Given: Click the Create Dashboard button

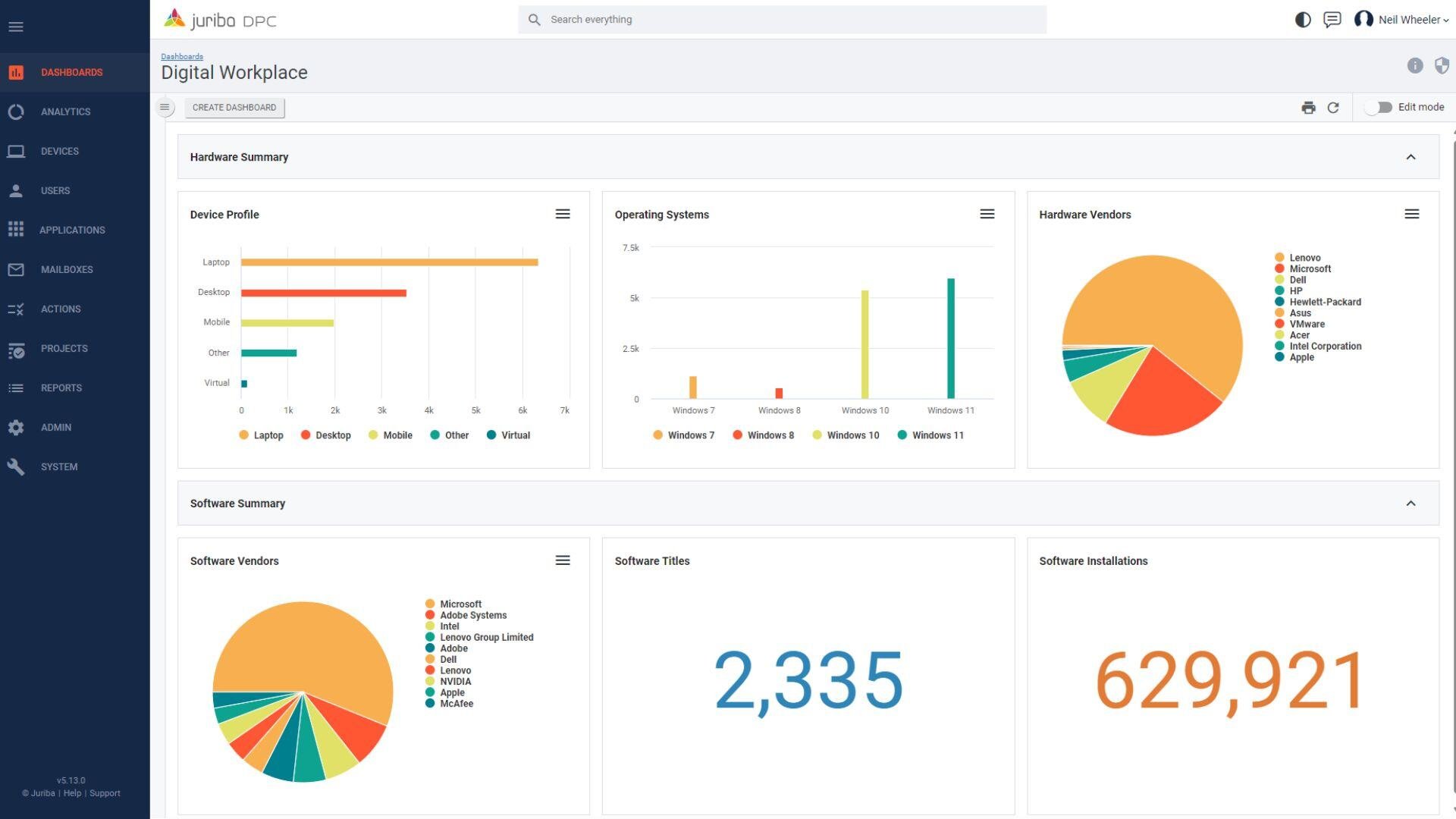Looking at the screenshot, I should (x=234, y=107).
